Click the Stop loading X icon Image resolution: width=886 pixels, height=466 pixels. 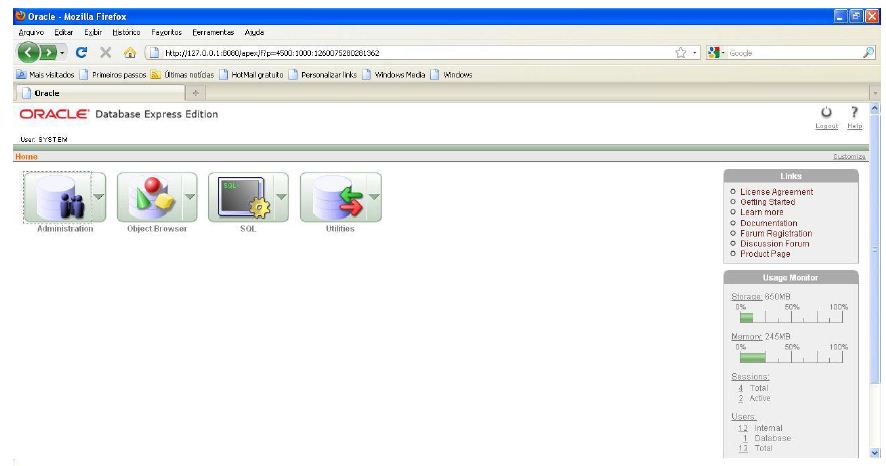pos(105,53)
